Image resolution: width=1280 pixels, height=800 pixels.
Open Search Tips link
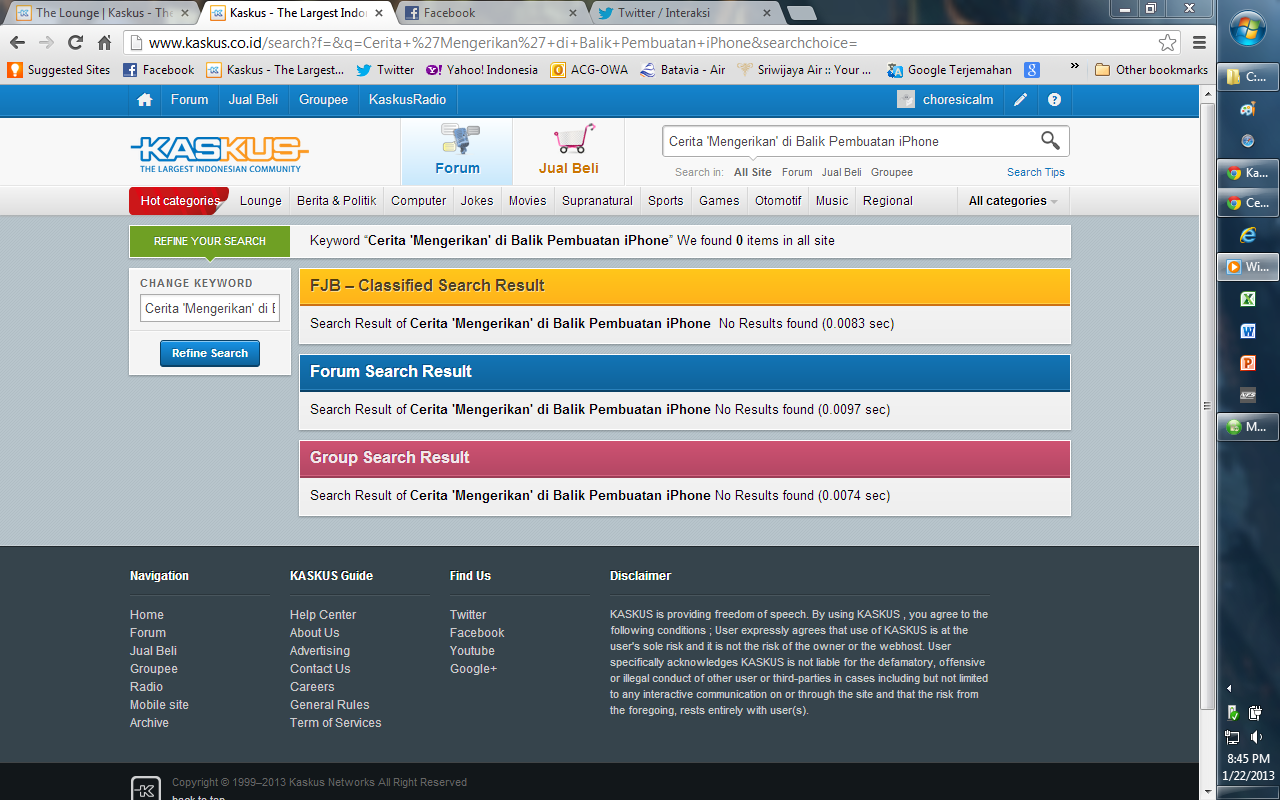tap(1035, 172)
